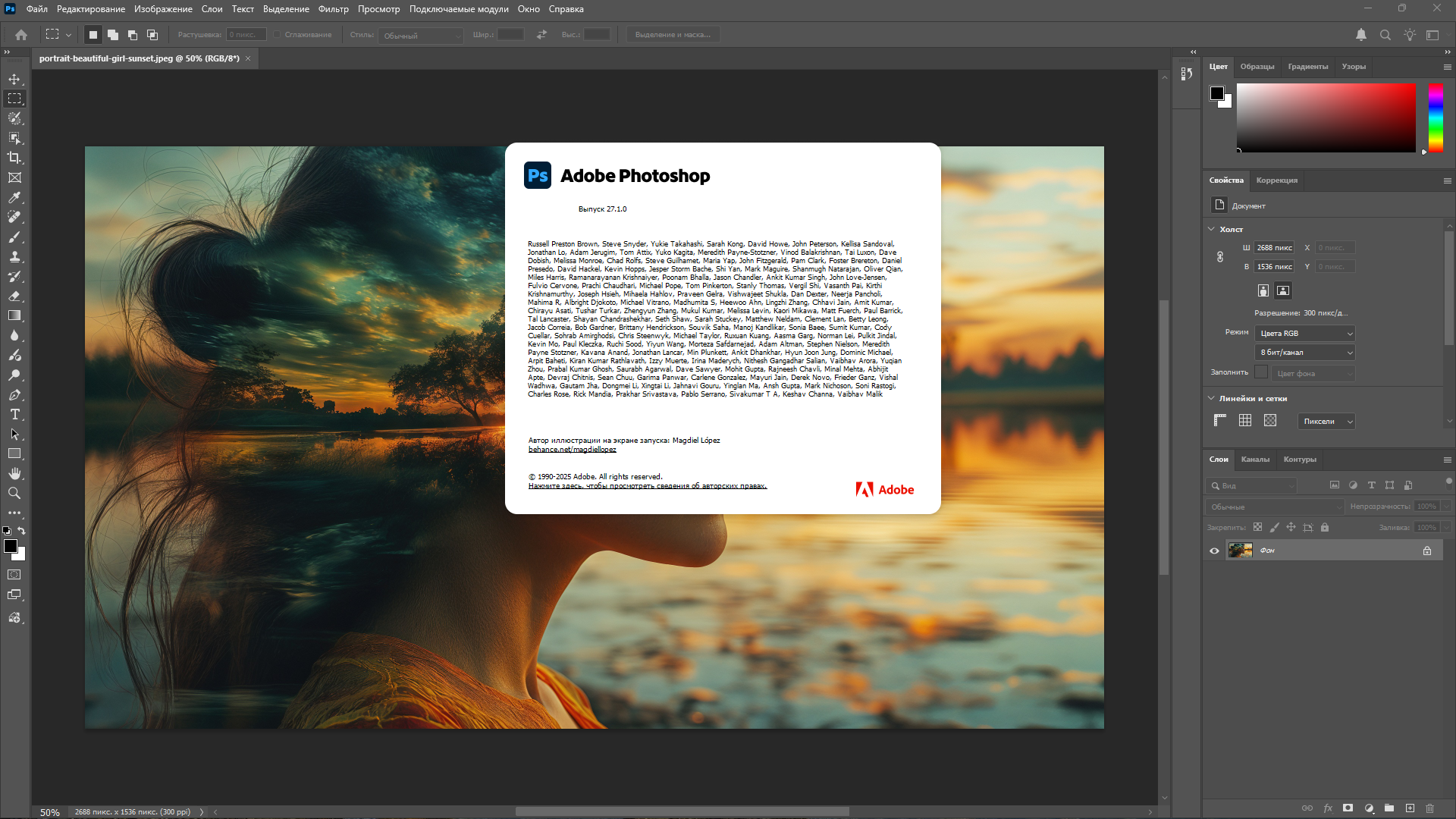Click the Выделение и маска button

(673, 35)
